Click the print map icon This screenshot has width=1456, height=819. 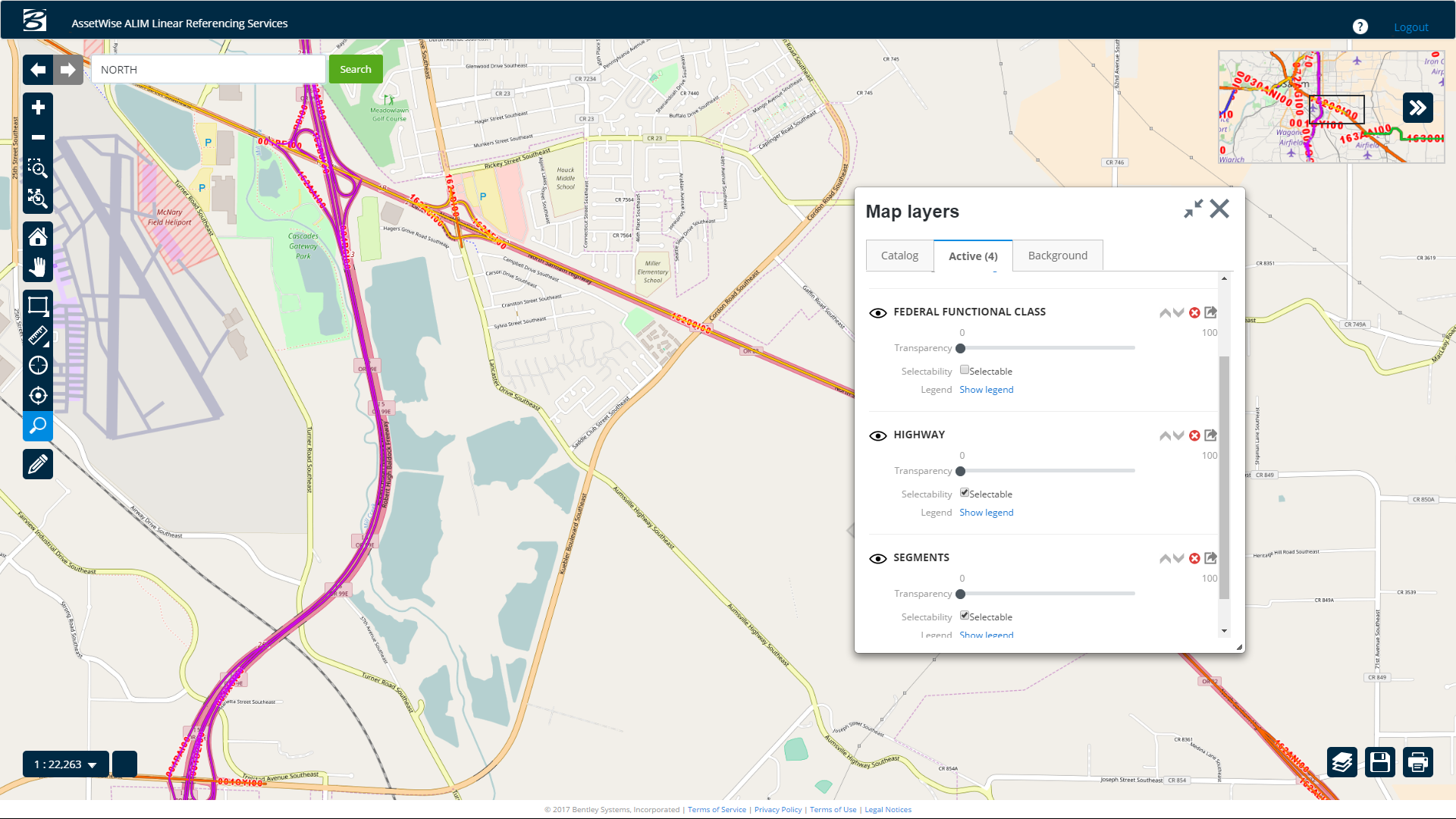[x=1417, y=762]
